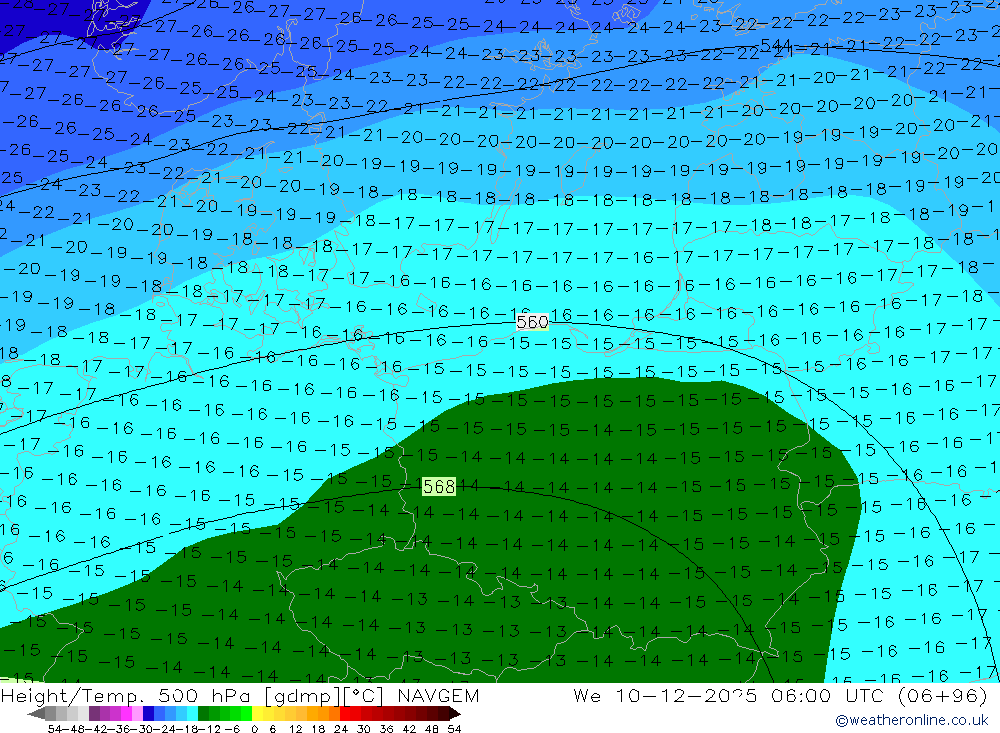Click the (06+96) forecast hour text

(x=943, y=695)
